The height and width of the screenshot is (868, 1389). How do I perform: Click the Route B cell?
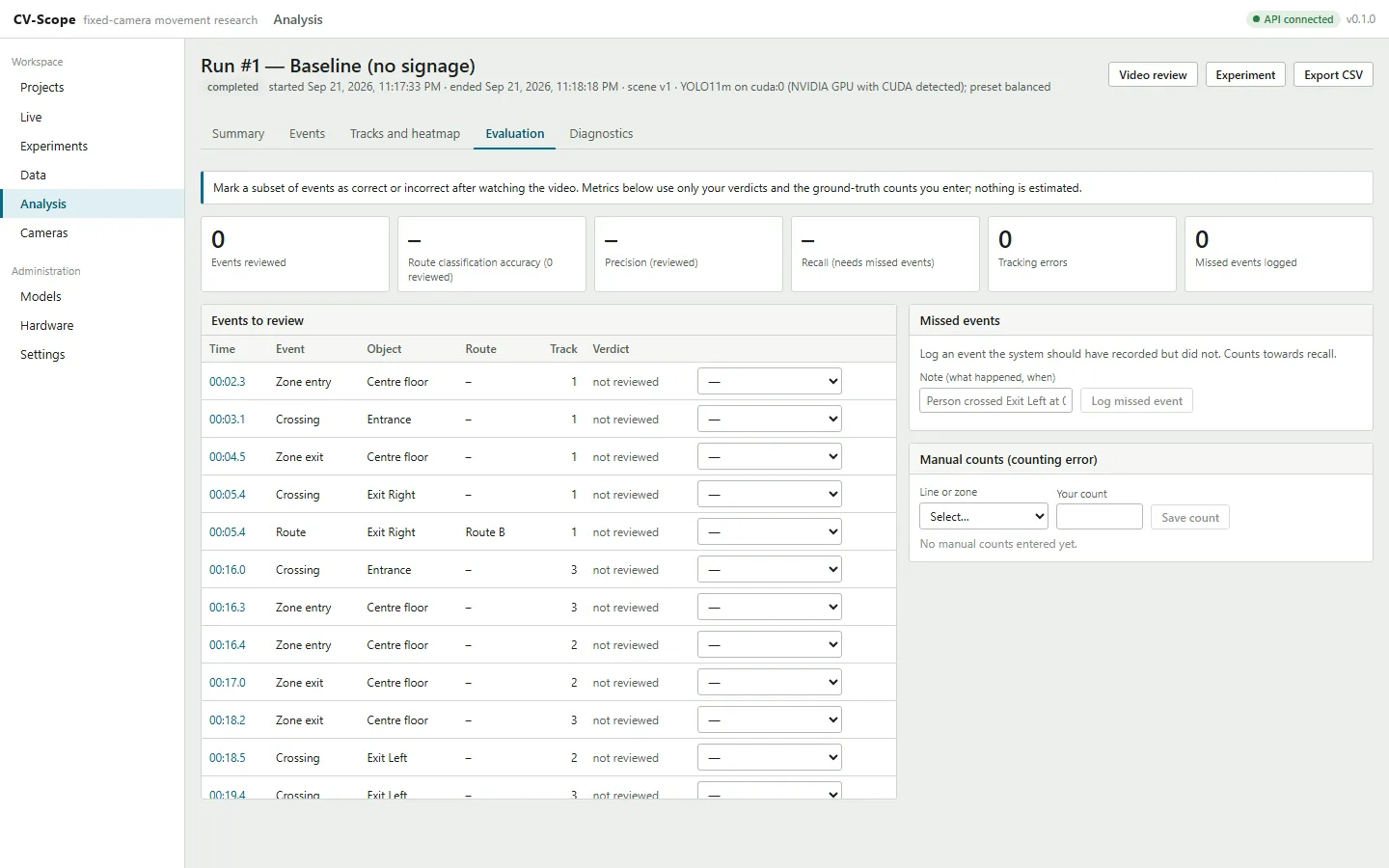pos(485,532)
